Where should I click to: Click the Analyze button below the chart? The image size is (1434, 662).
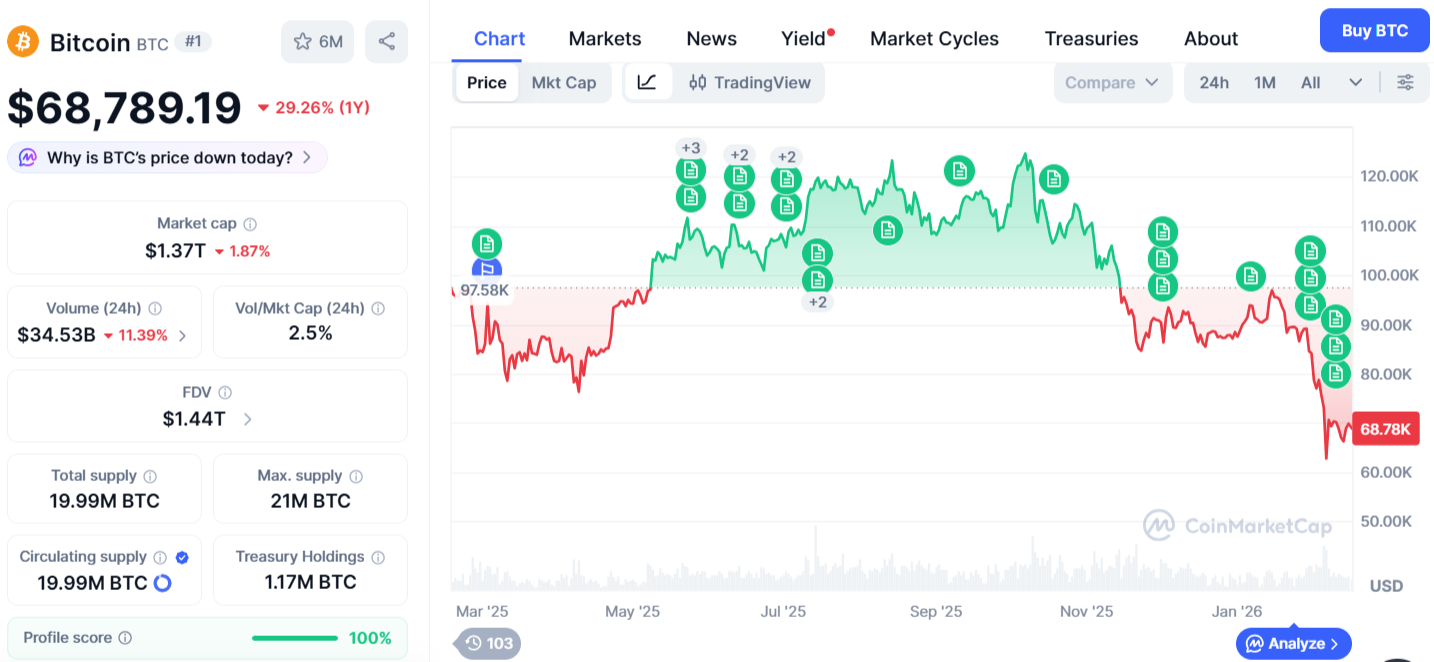1293,644
